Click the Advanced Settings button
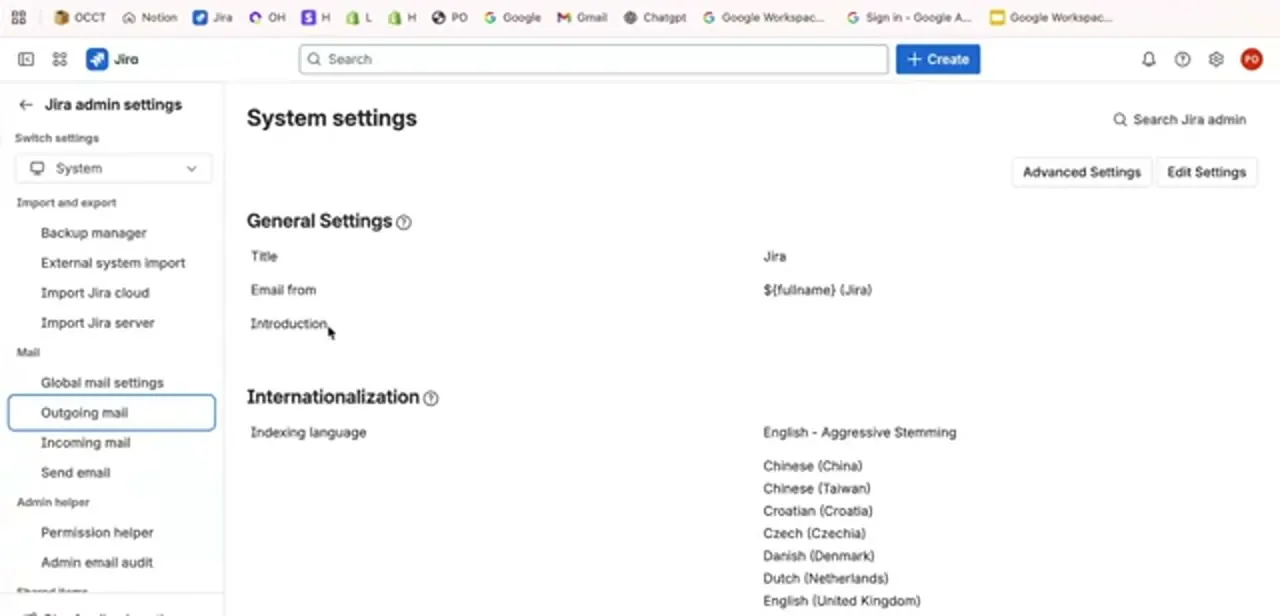This screenshot has width=1280, height=616. [1082, 172]
